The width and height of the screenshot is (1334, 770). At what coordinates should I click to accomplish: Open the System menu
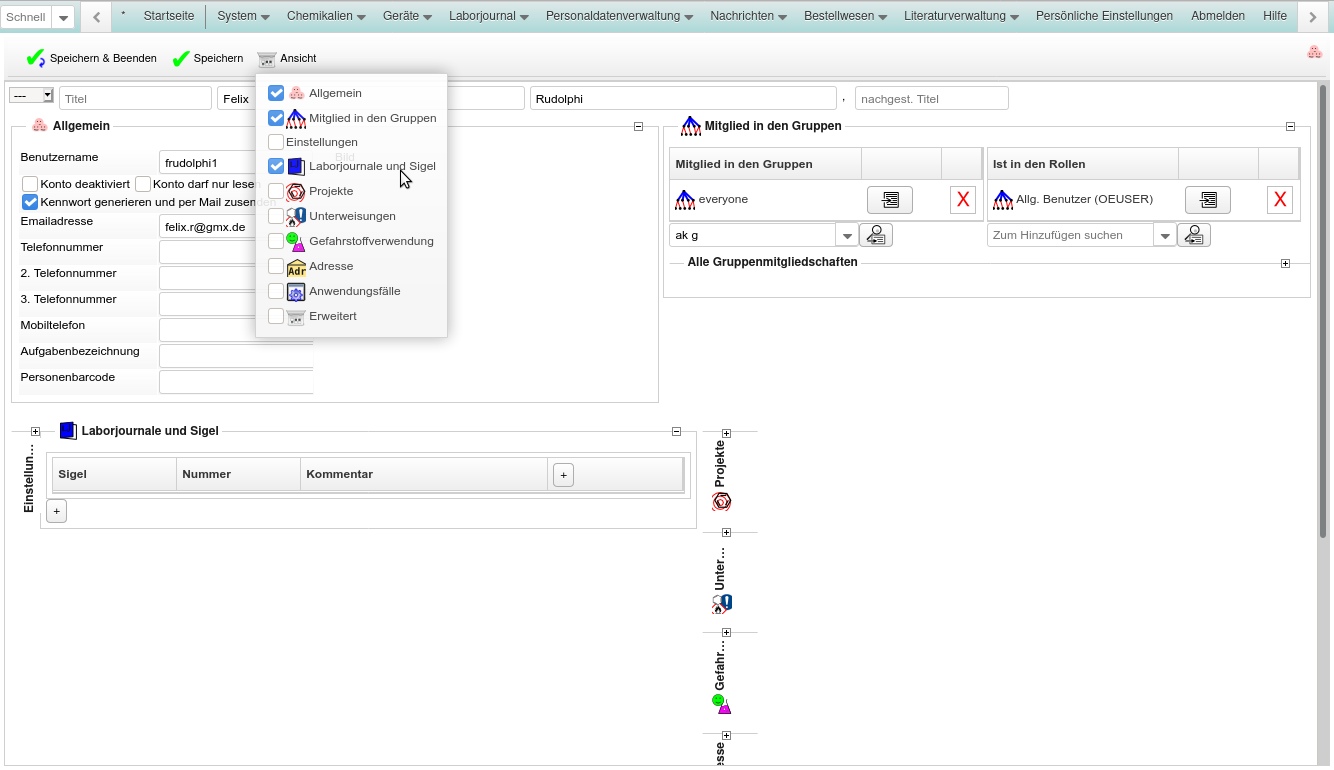click(x=243, y=16)
